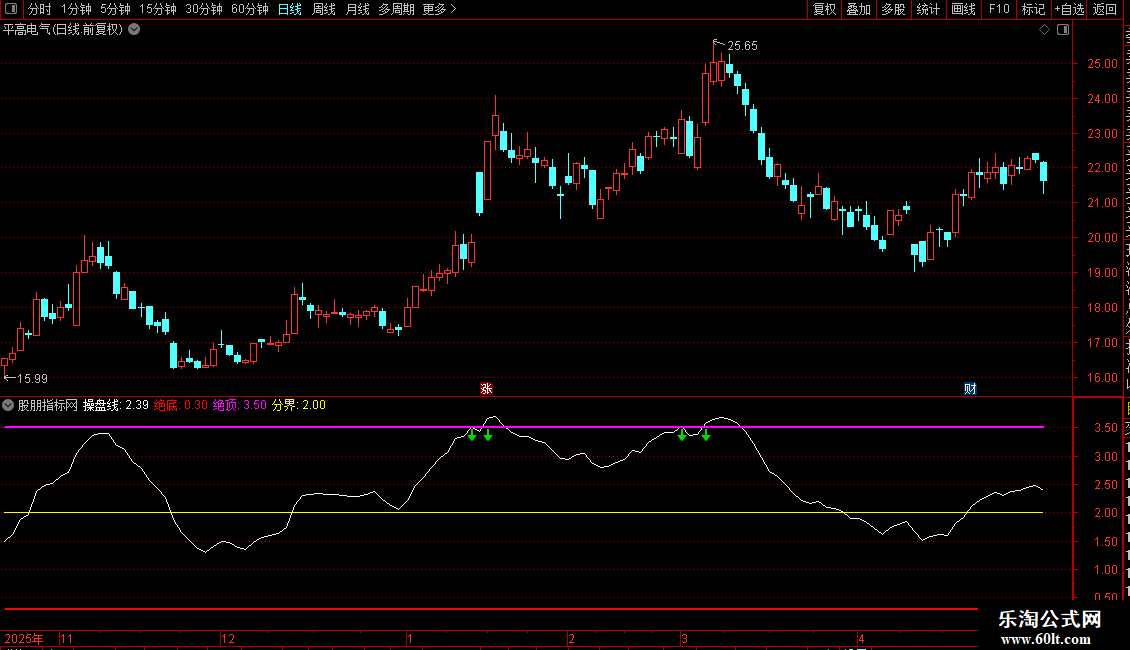Open F10 company information
The image size is (1130, 650).
pyautogui.click(x=999, y=9)
